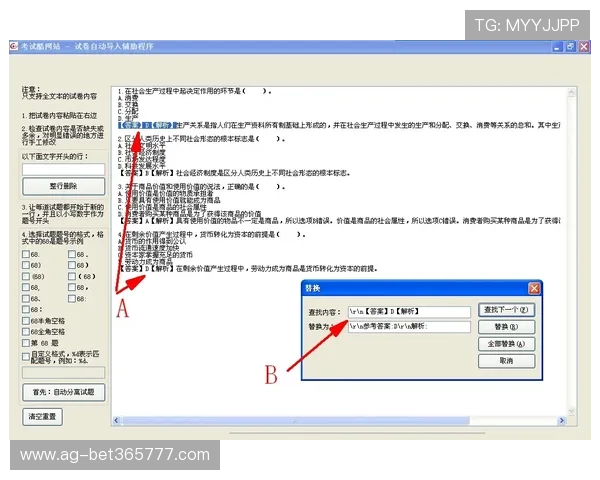Viewport: 600px width, 480px height.
Task: Click option "D. 科技发展水平" of question 2
Action: pos(142,166)
